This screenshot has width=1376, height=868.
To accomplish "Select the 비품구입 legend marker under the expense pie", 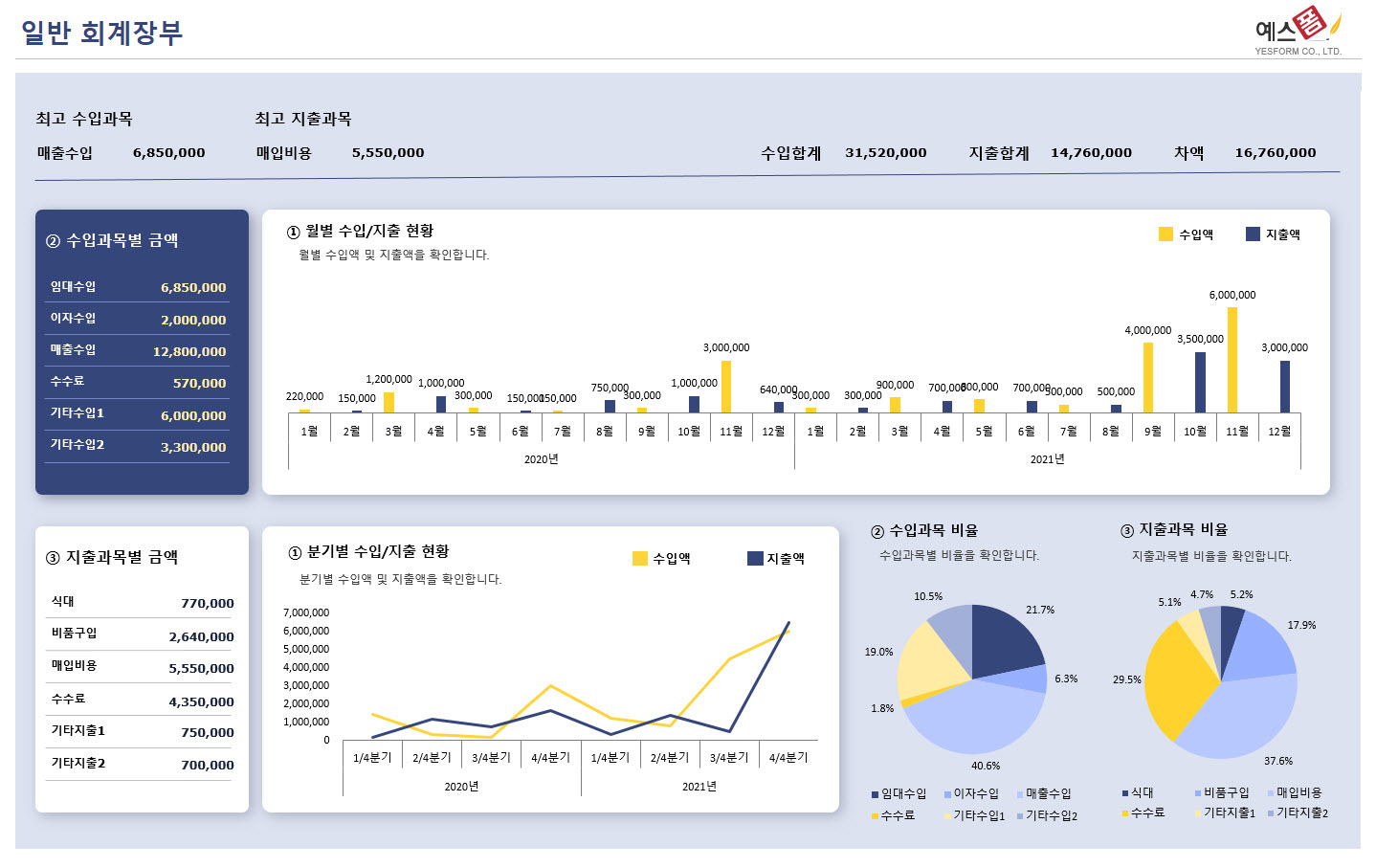I will click(1197, 793).
